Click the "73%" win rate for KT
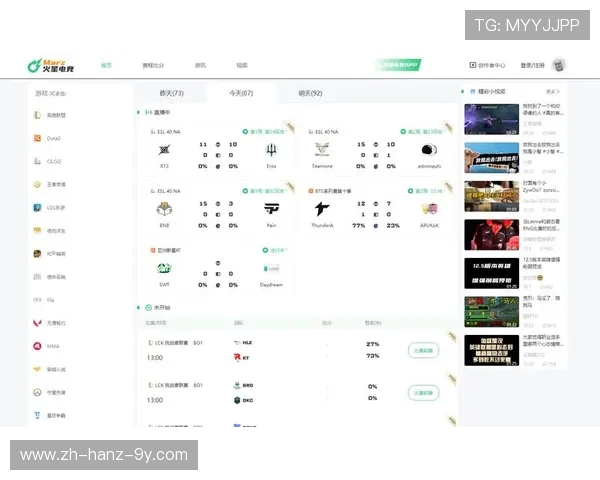Image resolution: width=600 pixels, height=480 pixels. click(x=373, y=356)
